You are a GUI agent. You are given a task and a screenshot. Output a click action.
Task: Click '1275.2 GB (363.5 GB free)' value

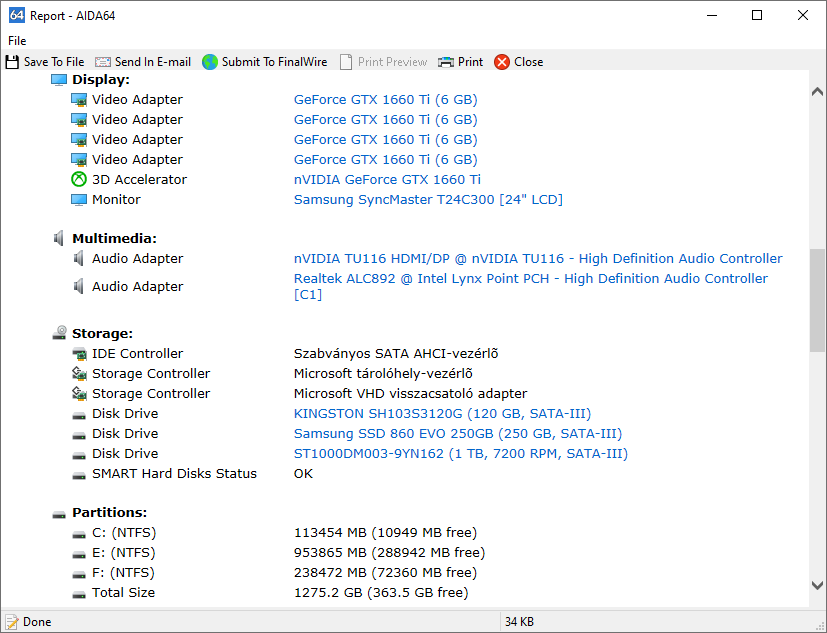381,593
